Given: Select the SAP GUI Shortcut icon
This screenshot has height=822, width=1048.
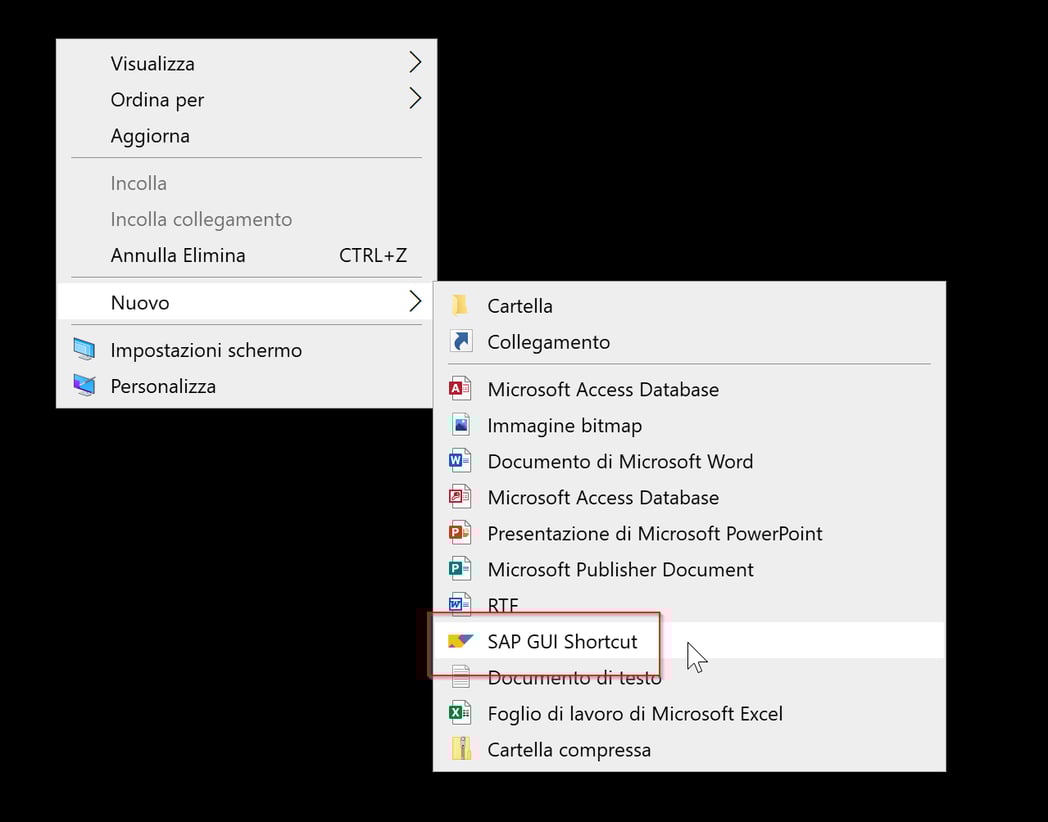Looking at the screenshot, I should [x=461, y=641].
